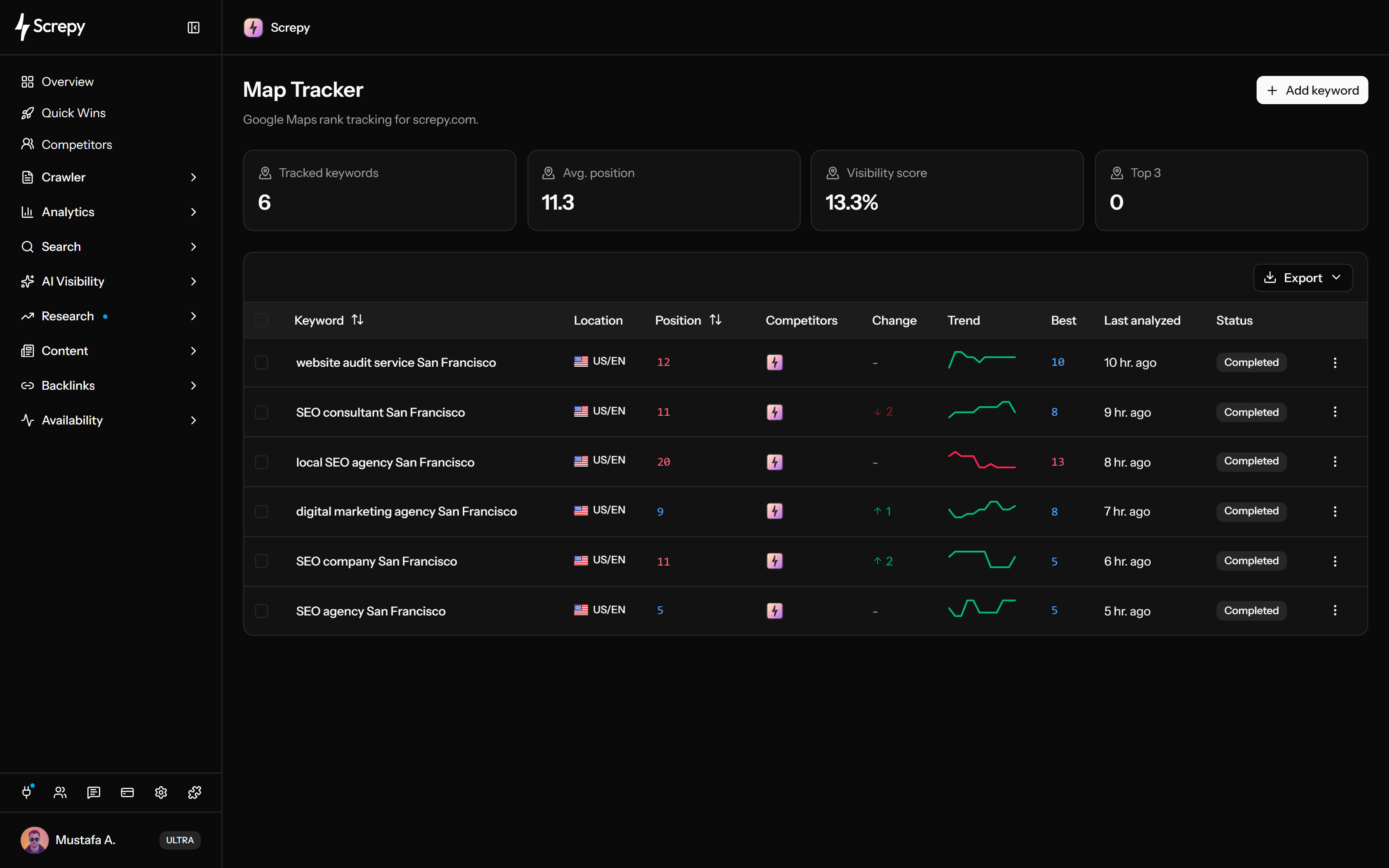The image size is (1389, 868).
Task: Check the local SEO agency row checkbox
Action: [x=262, y=462]
